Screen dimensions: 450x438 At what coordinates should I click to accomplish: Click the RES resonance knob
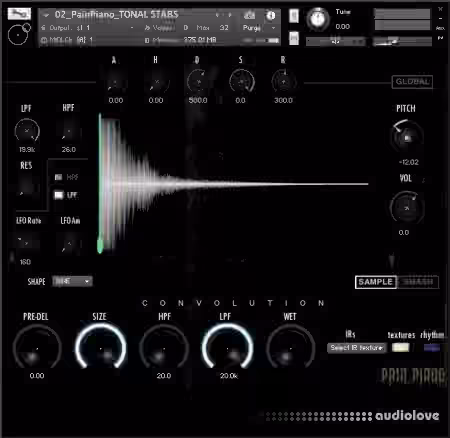pos(26,187)
